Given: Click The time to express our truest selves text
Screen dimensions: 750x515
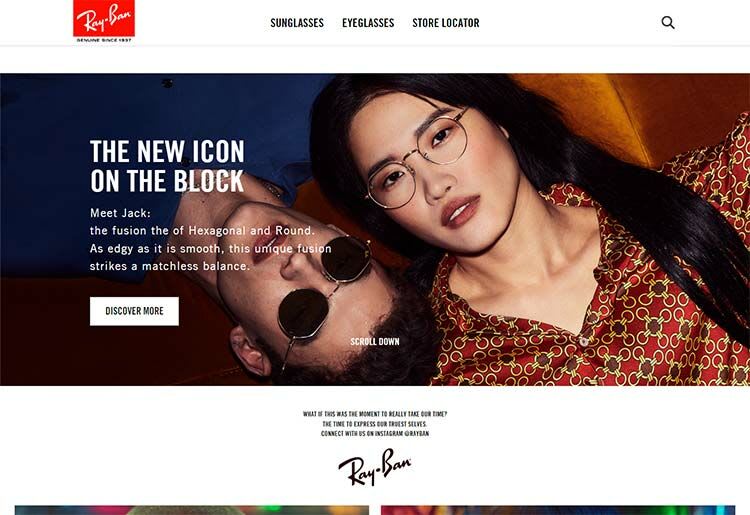Looking at the screenshot, I should click(x=375, y=424).
